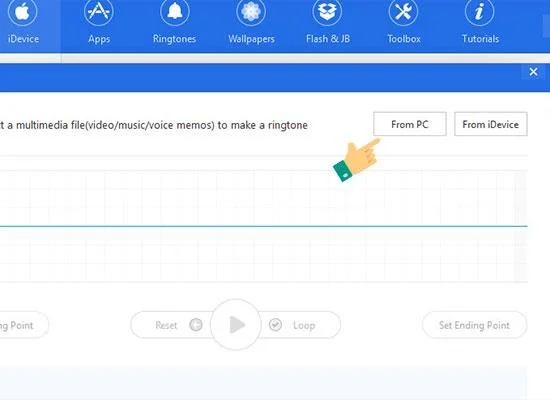Open the Wallpapers flower icon
Image resolution: width=550 pixels, height=400 pixels.
pos(251,12)
